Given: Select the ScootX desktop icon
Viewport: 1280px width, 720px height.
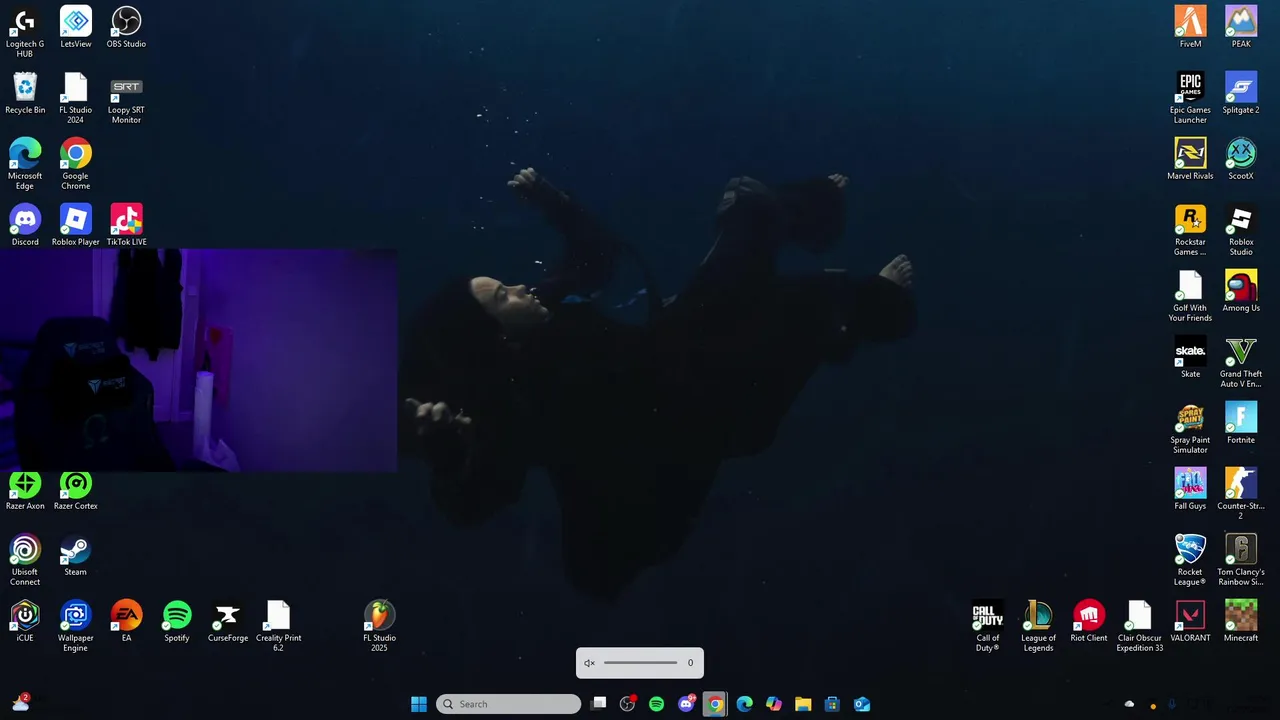Looking at the screenshot, I should 1241,159.
